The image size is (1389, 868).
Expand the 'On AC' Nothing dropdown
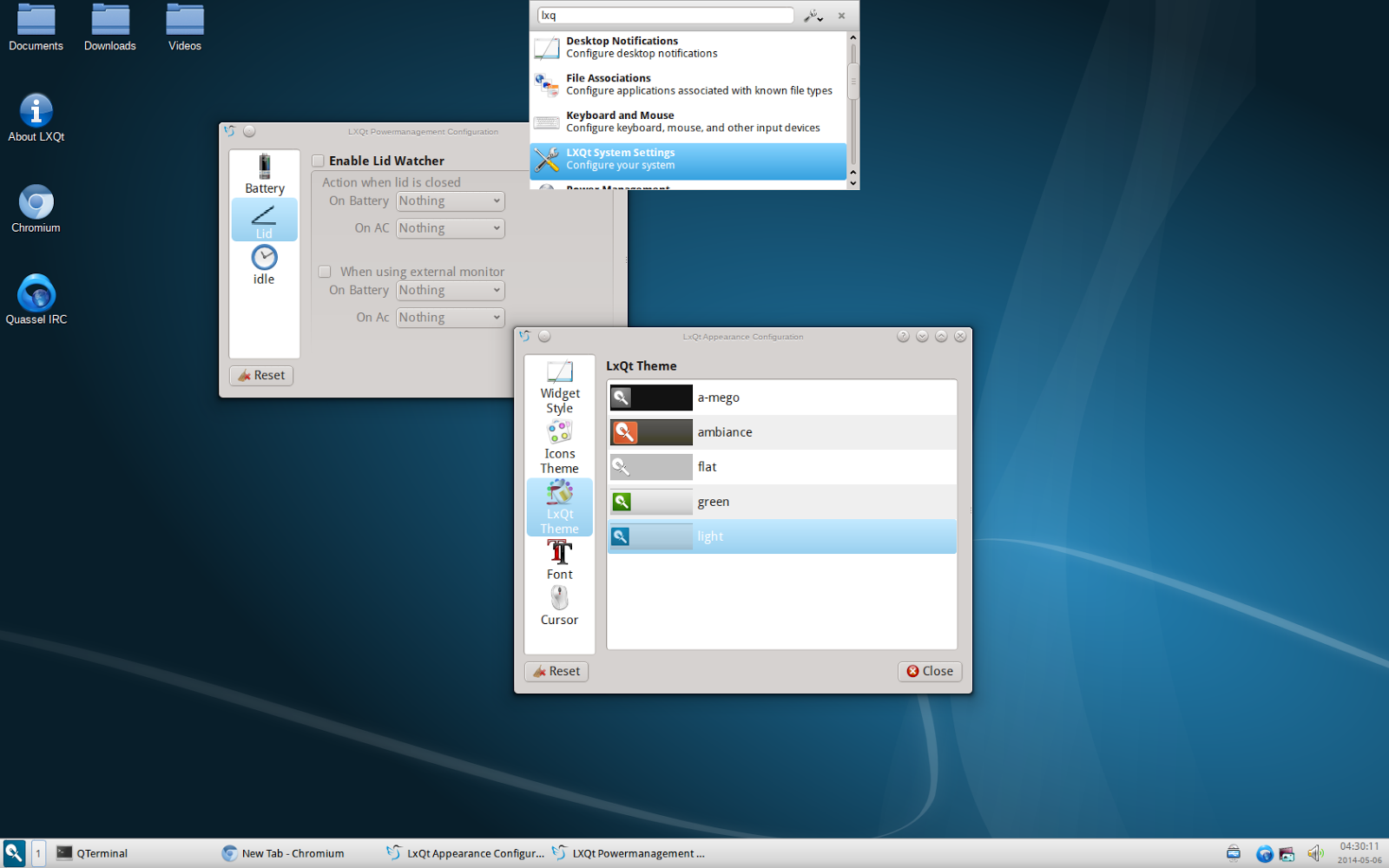pyautogui.click(x=449, y=227)
